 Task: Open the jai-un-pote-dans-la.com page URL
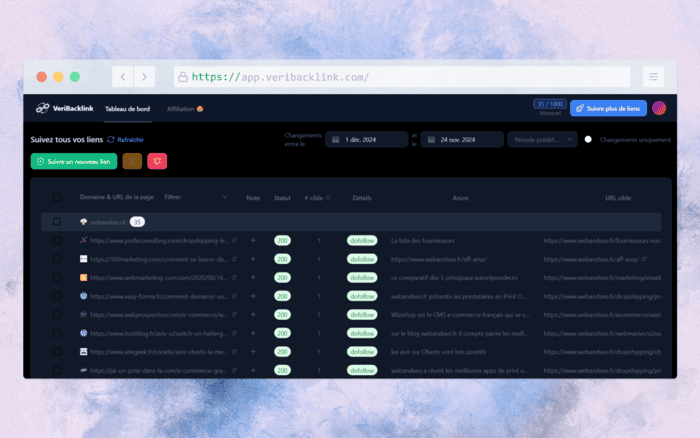pyautogui.click(x=158, y=371)
